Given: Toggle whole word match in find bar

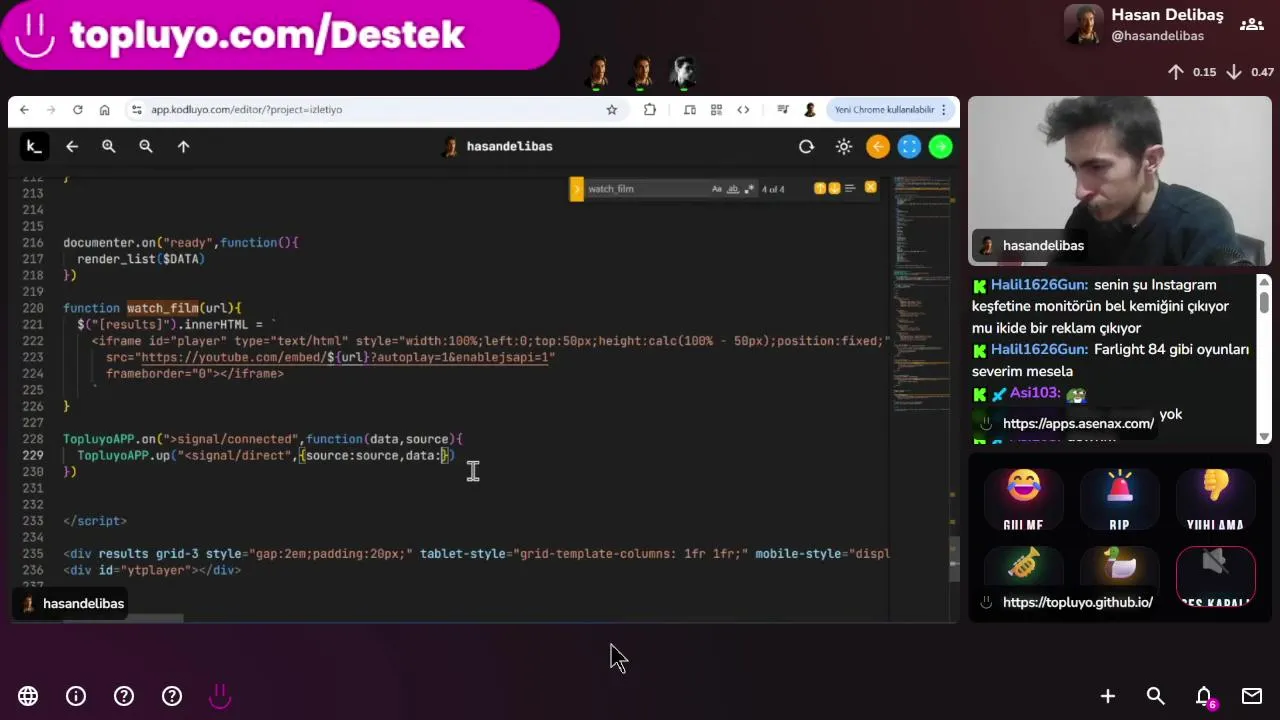Looking at the screenshot, I should [x=732, y=189].
